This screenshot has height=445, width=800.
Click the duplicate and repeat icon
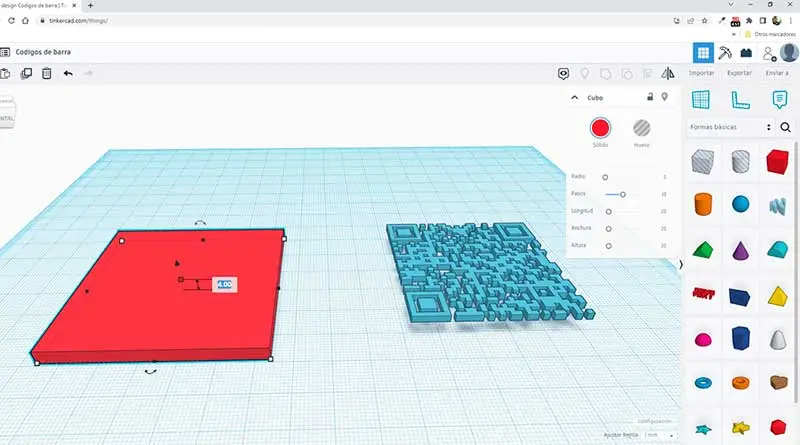[26, 73]
